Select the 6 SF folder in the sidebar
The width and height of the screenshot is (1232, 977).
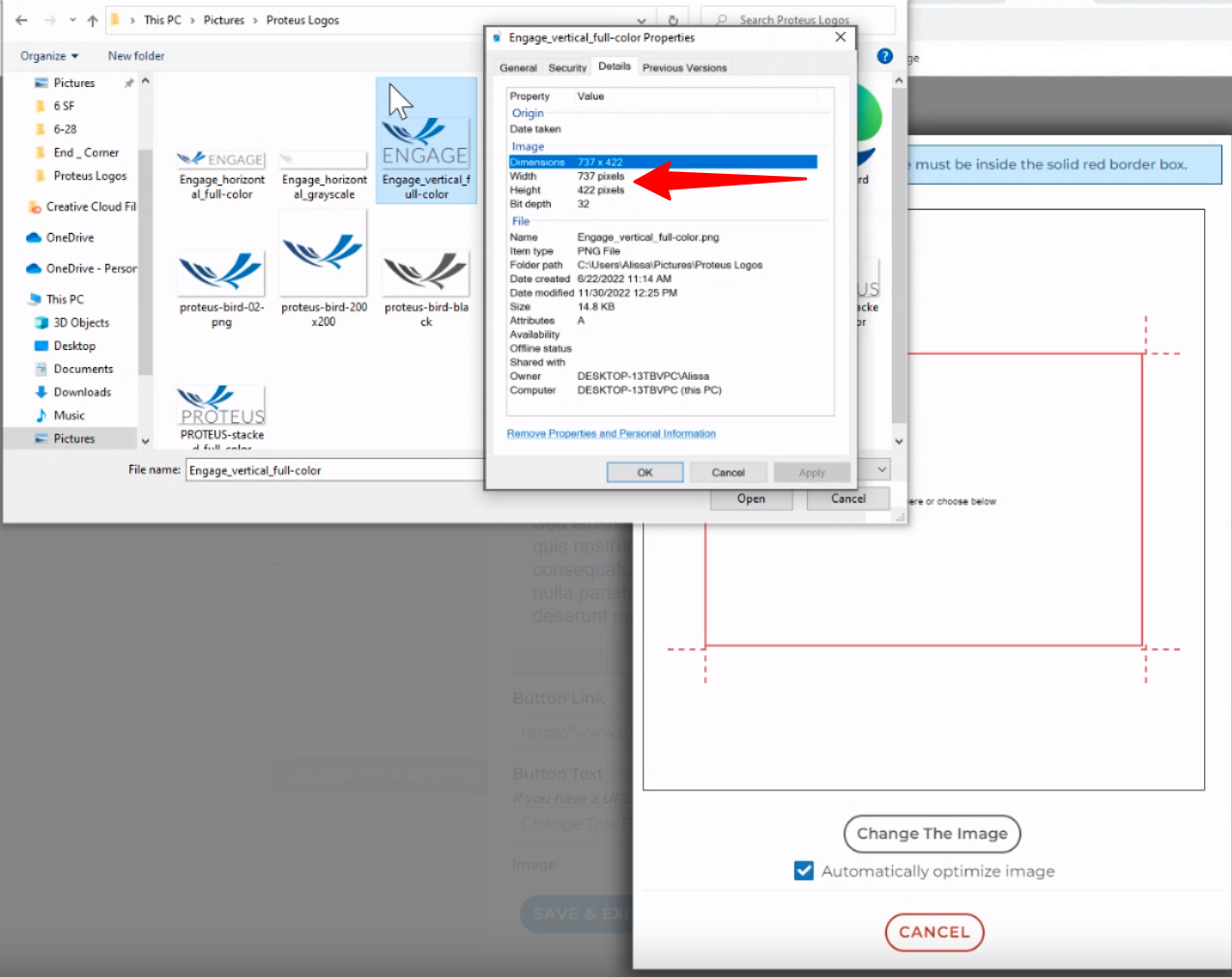64,106
